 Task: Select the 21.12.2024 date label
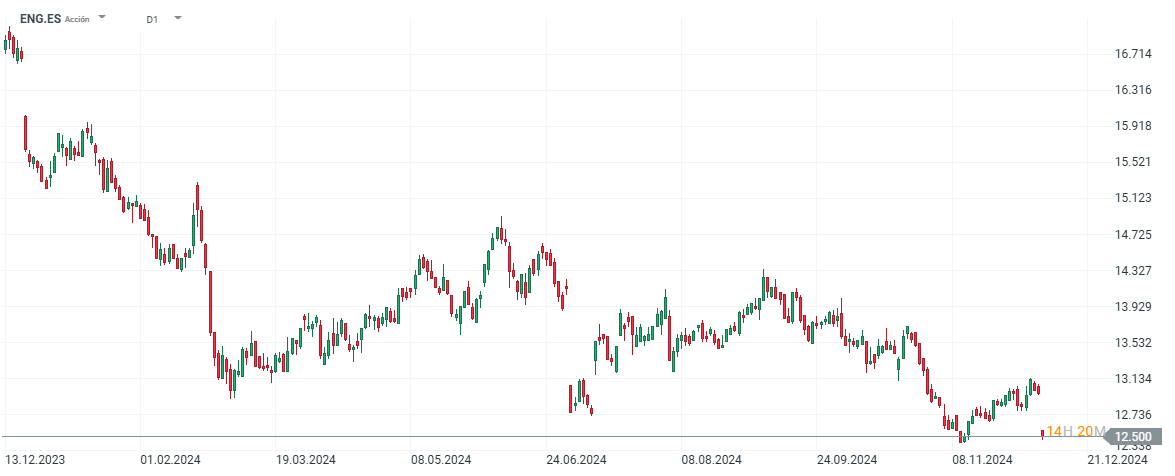[1118, 460]
